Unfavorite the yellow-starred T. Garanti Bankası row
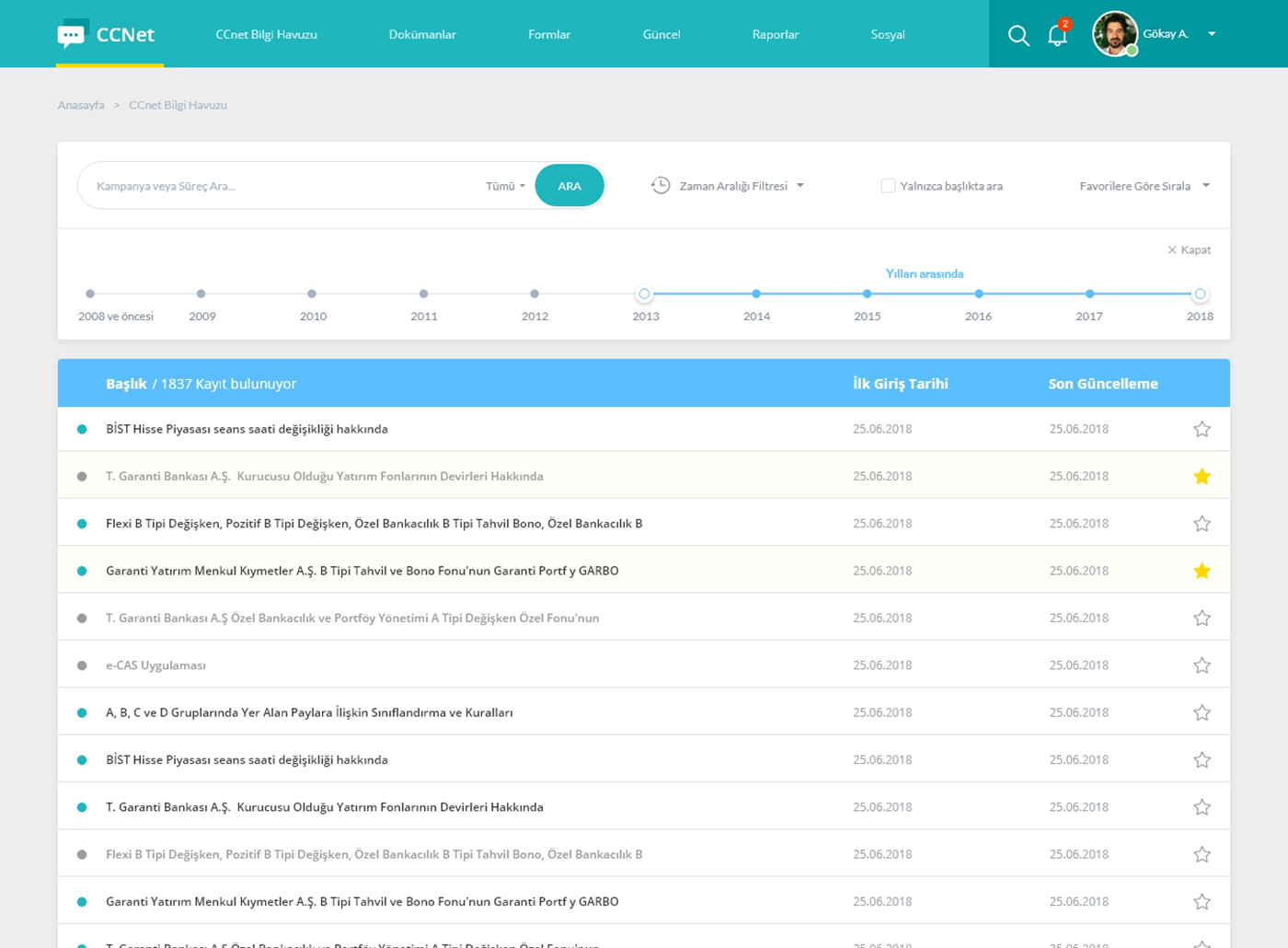 point(1202,476)
